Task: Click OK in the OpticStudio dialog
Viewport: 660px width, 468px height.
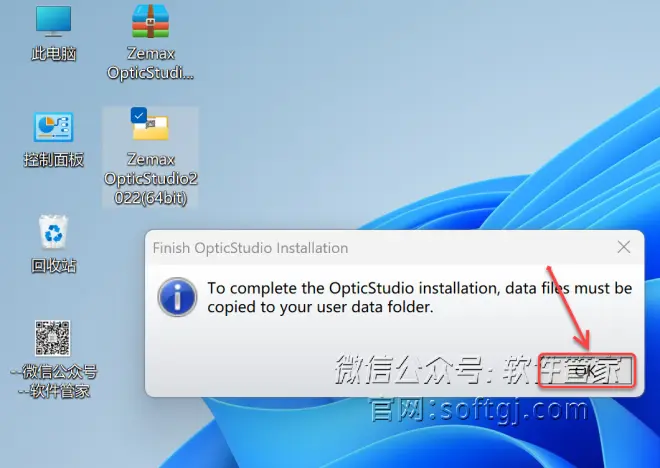Action: tap(586, 370)
